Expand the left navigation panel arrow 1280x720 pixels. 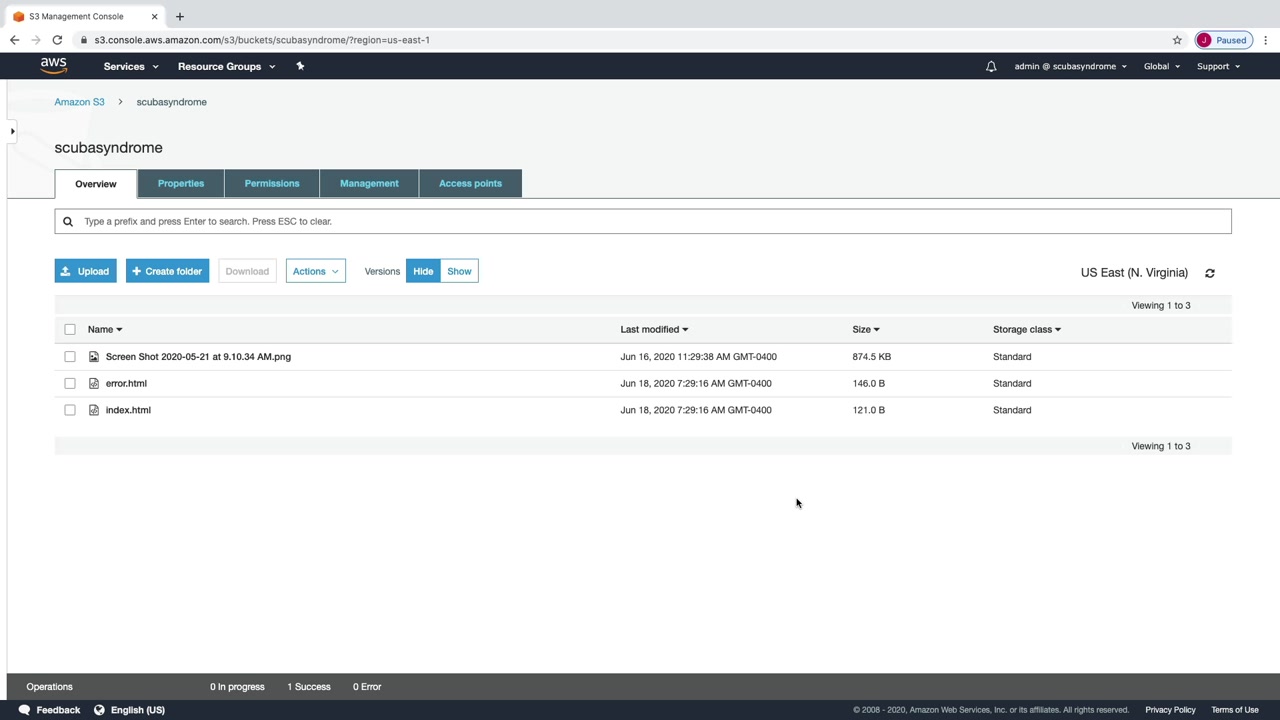(x=12, y=131)
